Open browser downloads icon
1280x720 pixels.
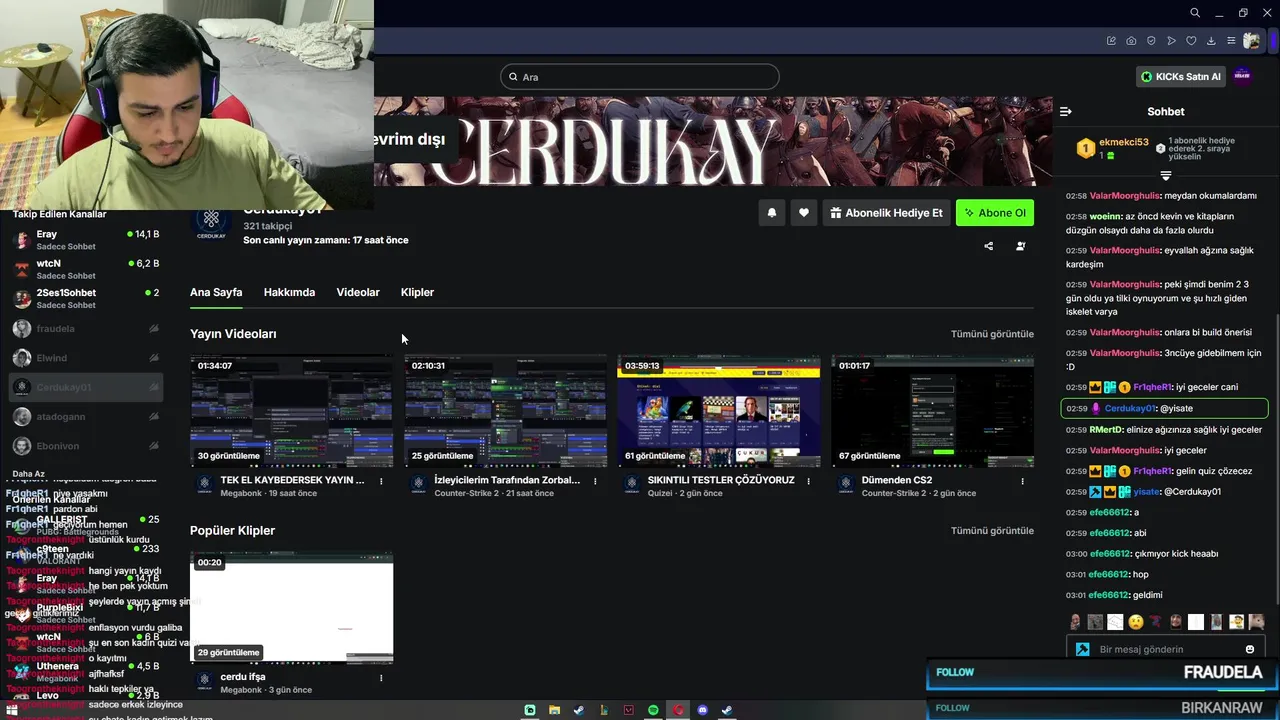pos(1211,41)
